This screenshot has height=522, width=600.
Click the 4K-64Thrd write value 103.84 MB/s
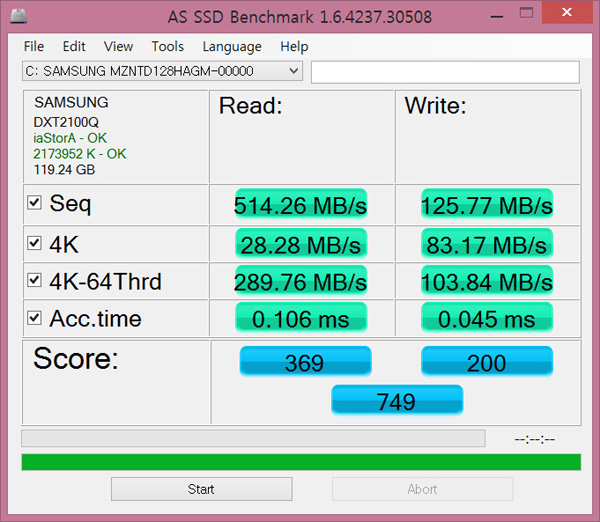[x=487, y=281]
